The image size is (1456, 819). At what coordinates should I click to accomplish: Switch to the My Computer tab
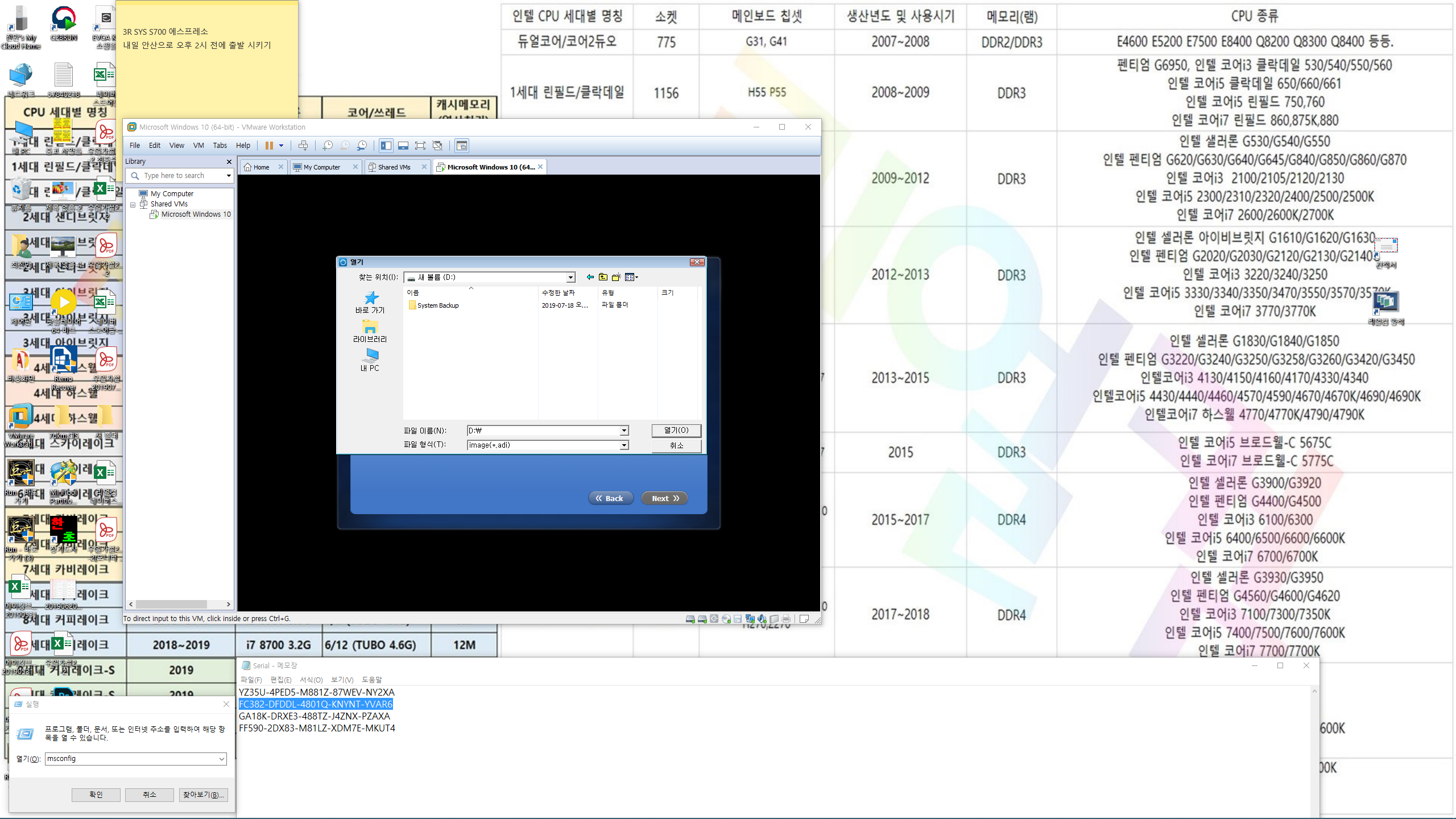tap(322, 167)
